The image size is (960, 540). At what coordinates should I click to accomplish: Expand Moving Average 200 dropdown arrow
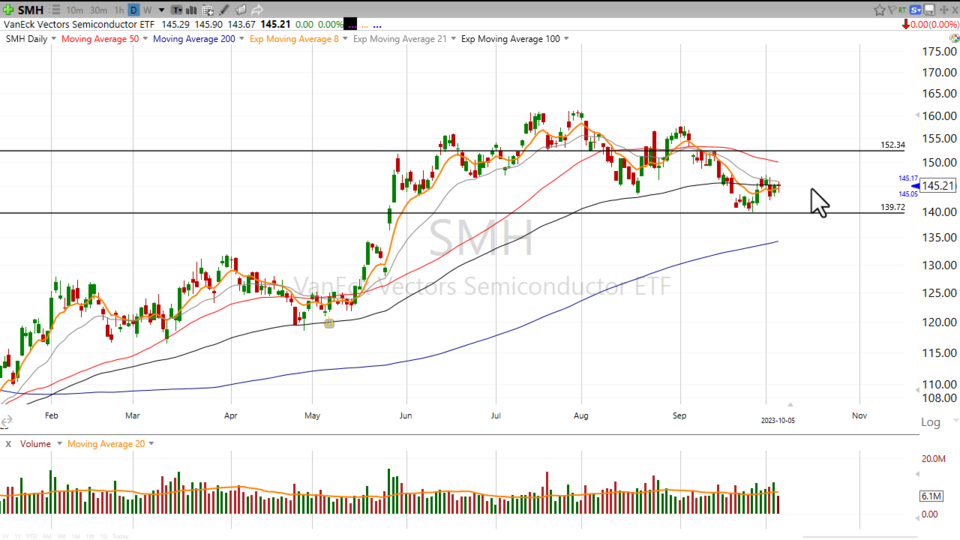pos(241,39)
